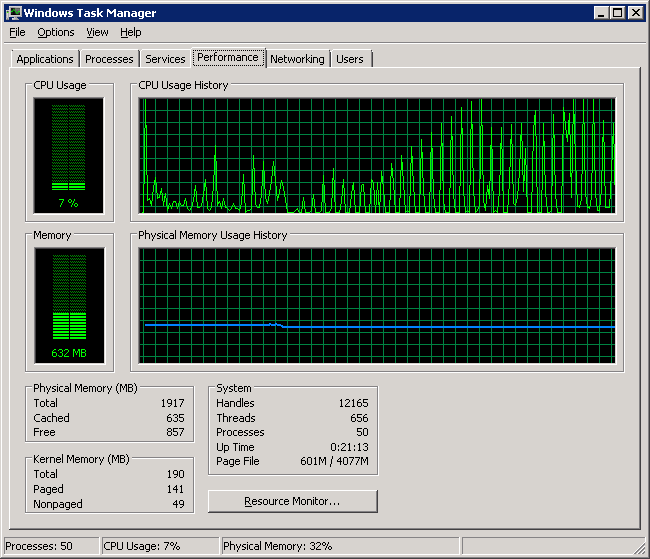Click the CPU Usage History graph
Screen dimensions: 650x559
378,155
